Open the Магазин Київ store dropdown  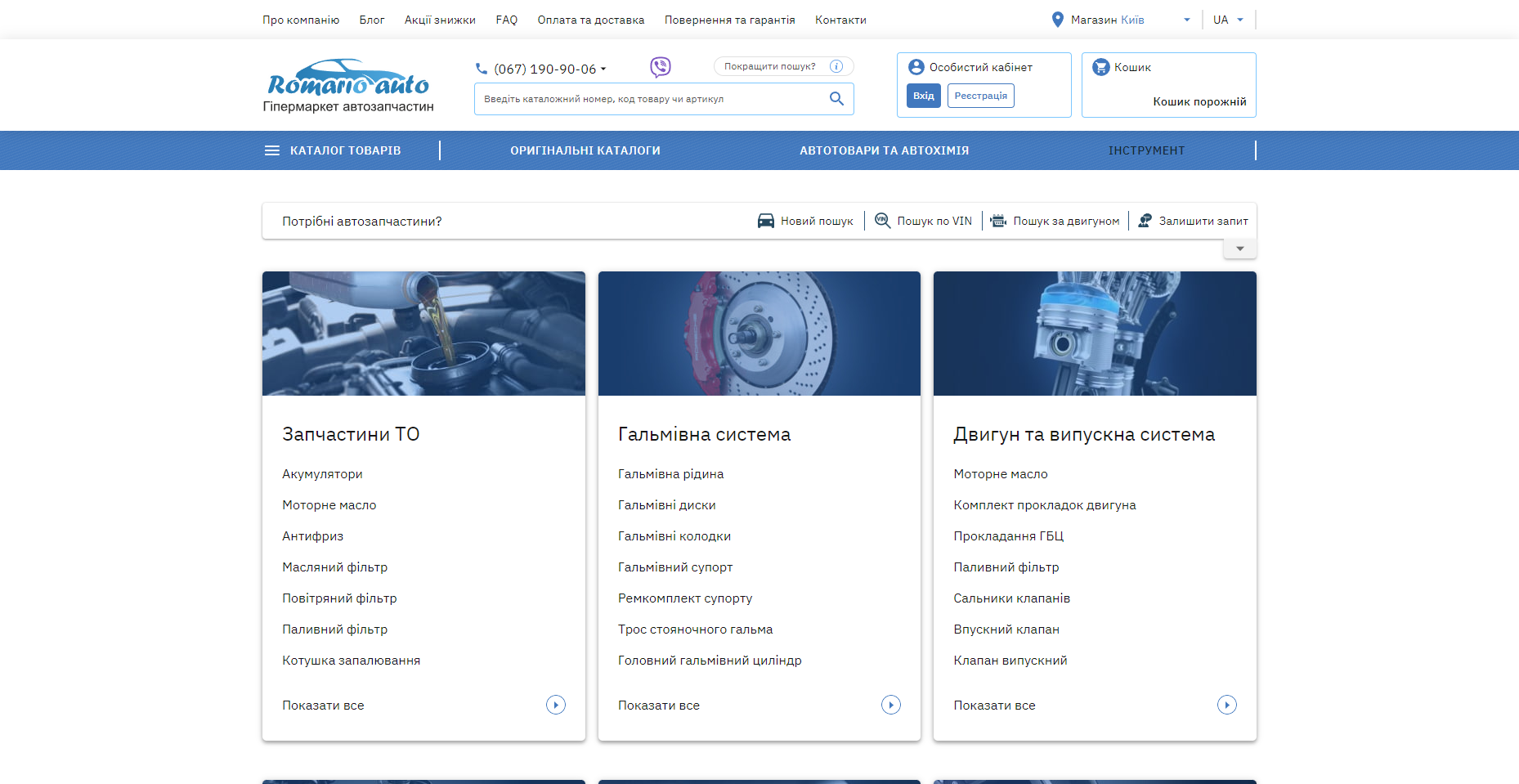point(1121,20)
